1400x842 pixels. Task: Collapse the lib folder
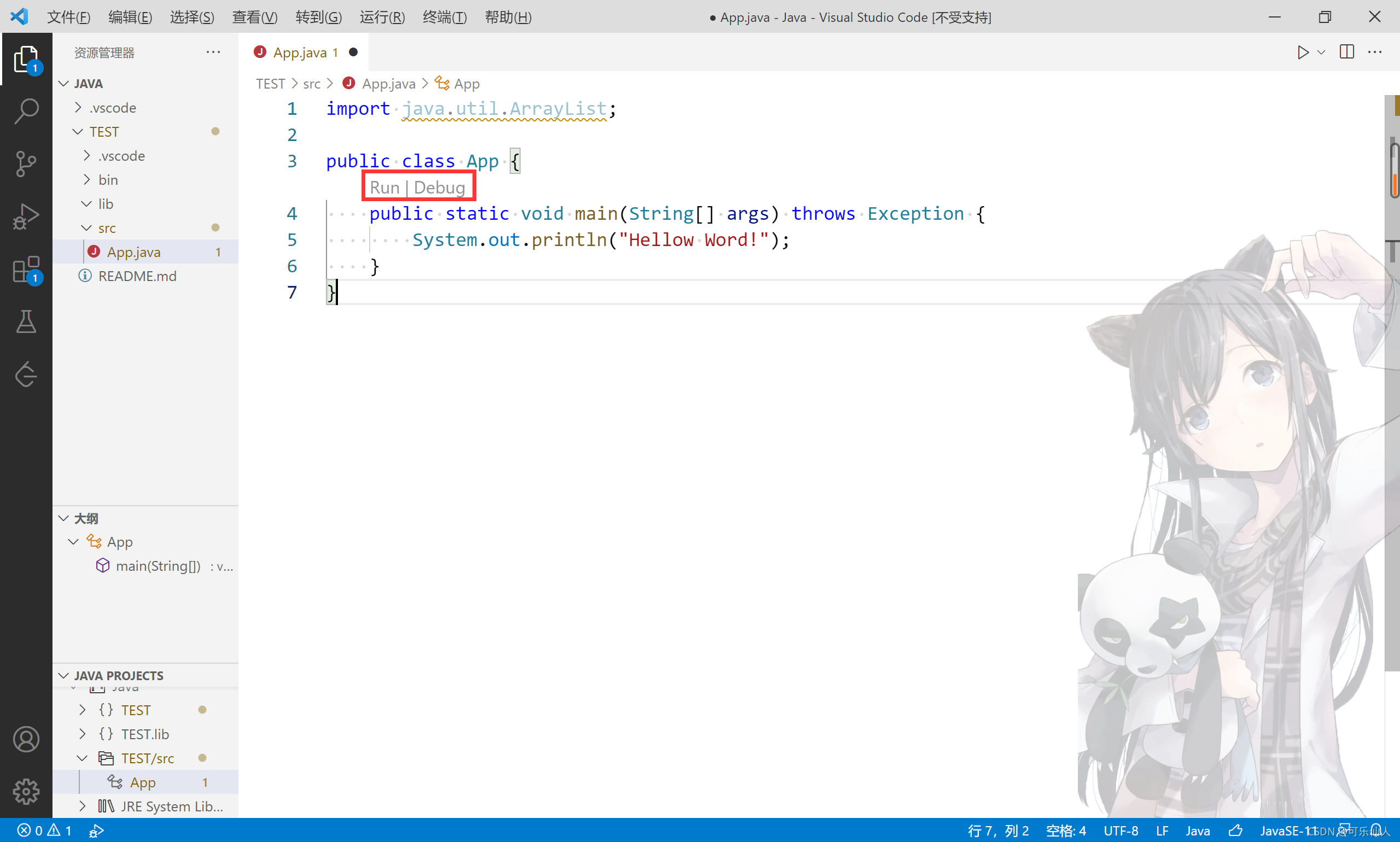[x=87, y=204]
